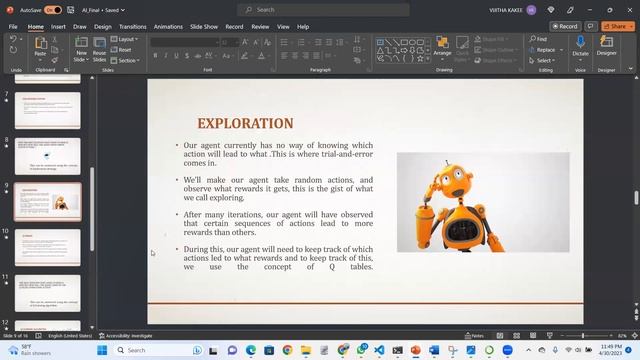Open the Design tab

(102, 27)
